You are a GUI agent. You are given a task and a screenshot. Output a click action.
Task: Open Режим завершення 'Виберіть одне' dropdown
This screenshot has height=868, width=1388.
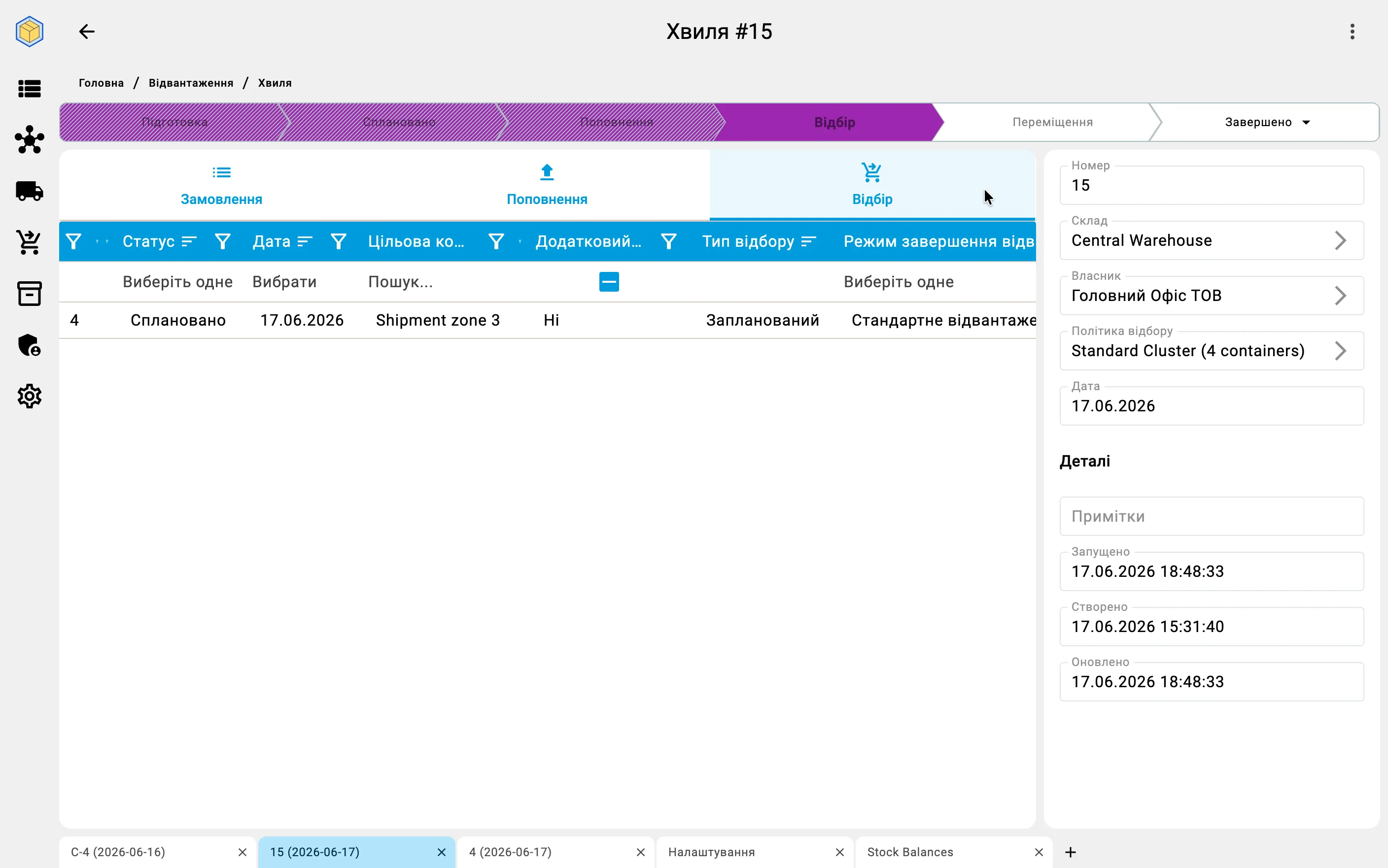[898, 282]
